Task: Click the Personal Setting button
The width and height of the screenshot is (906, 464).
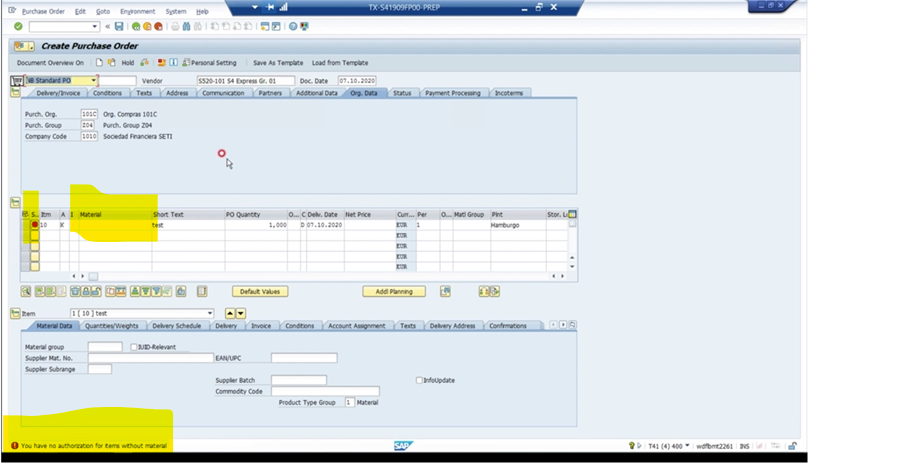Action: [x=209, y=63]
